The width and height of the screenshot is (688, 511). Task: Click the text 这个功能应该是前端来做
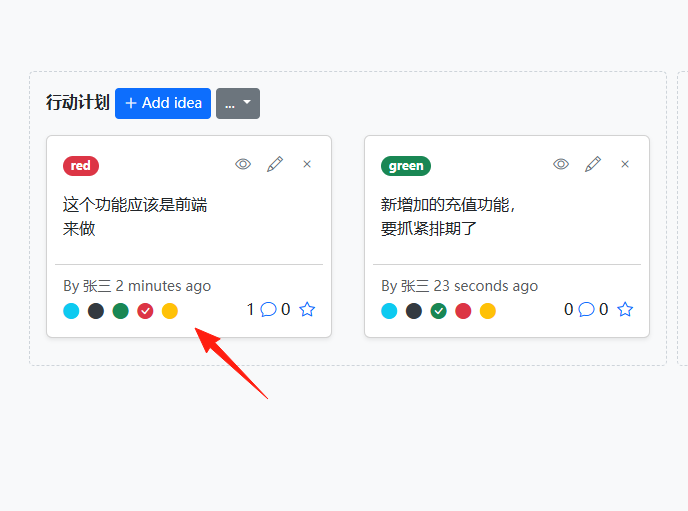click(x=135, y=217)
